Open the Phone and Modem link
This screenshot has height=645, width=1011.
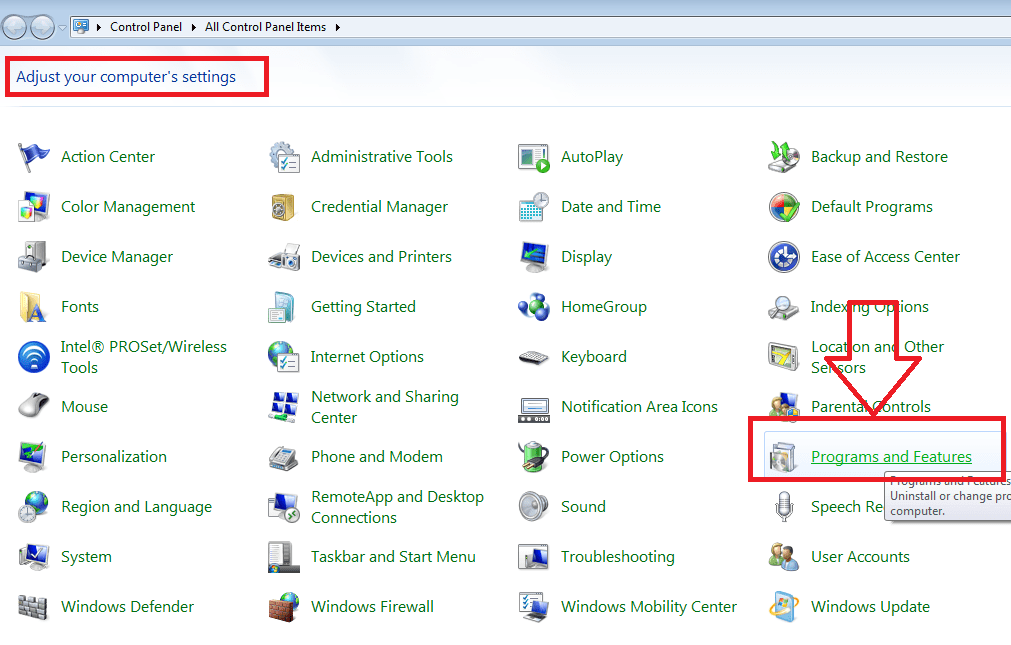coord(377,457)
